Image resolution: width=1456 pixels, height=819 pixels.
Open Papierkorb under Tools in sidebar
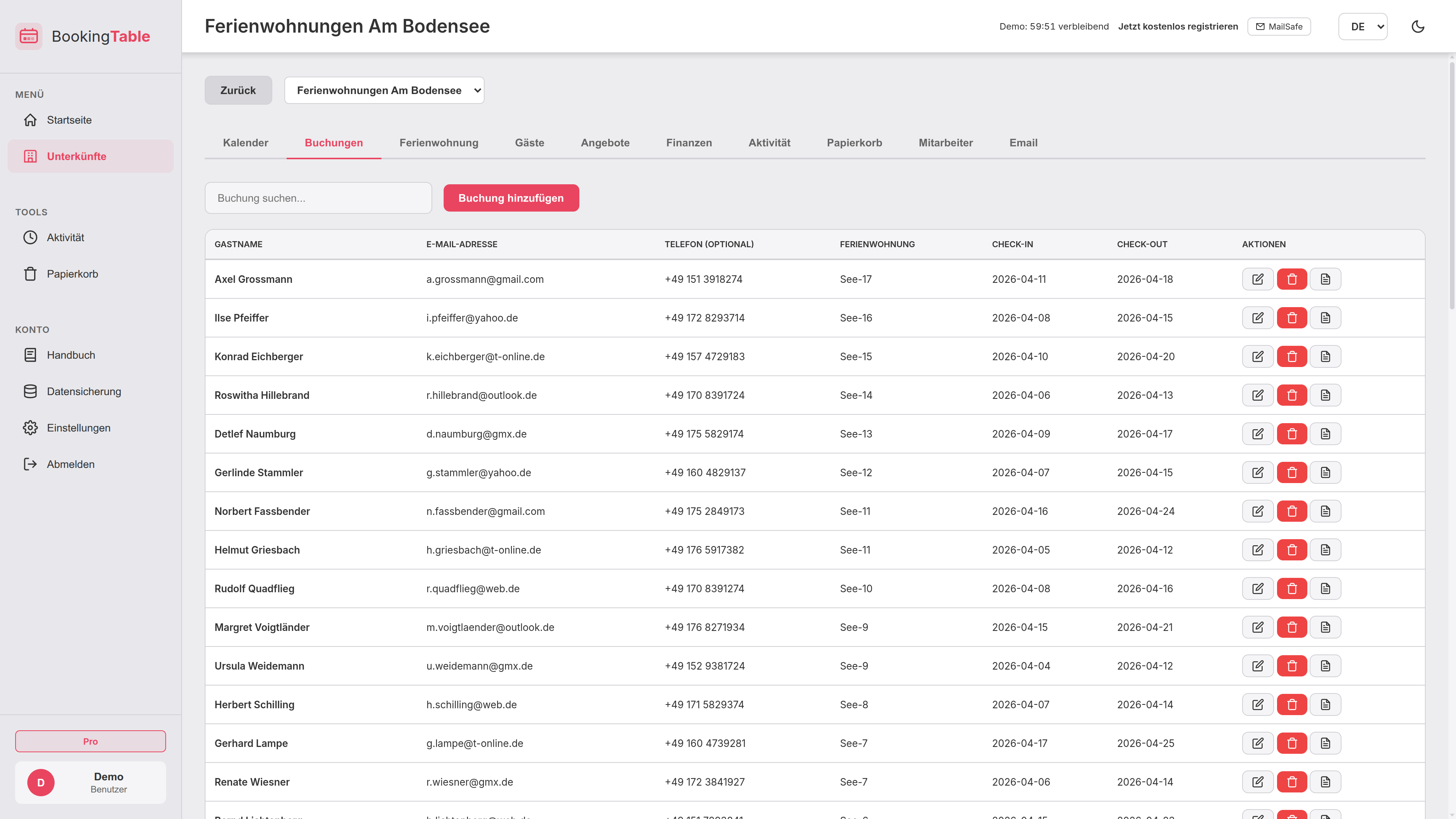click(x=91, y=274)
